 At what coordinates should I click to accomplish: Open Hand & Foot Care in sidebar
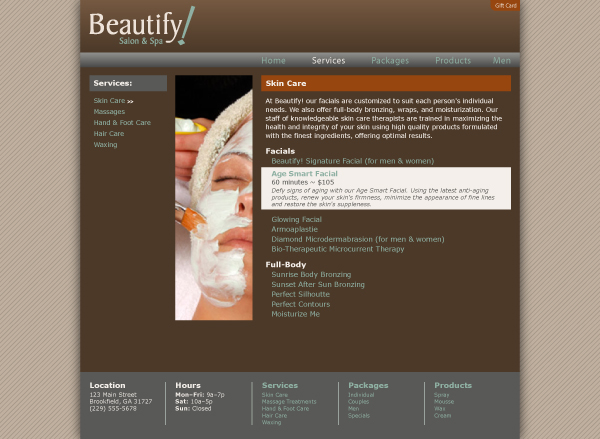(122, 122)
